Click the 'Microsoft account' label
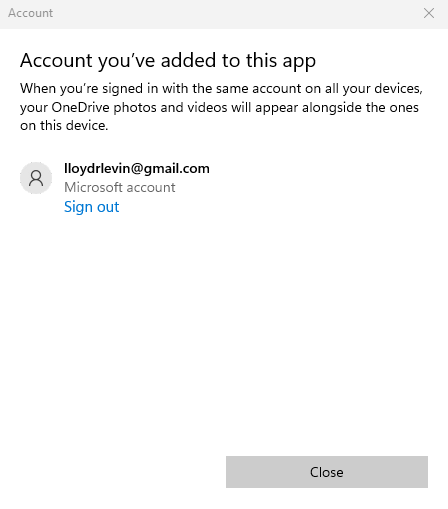The height and width of the screenshot is (509, 448). 120,187
